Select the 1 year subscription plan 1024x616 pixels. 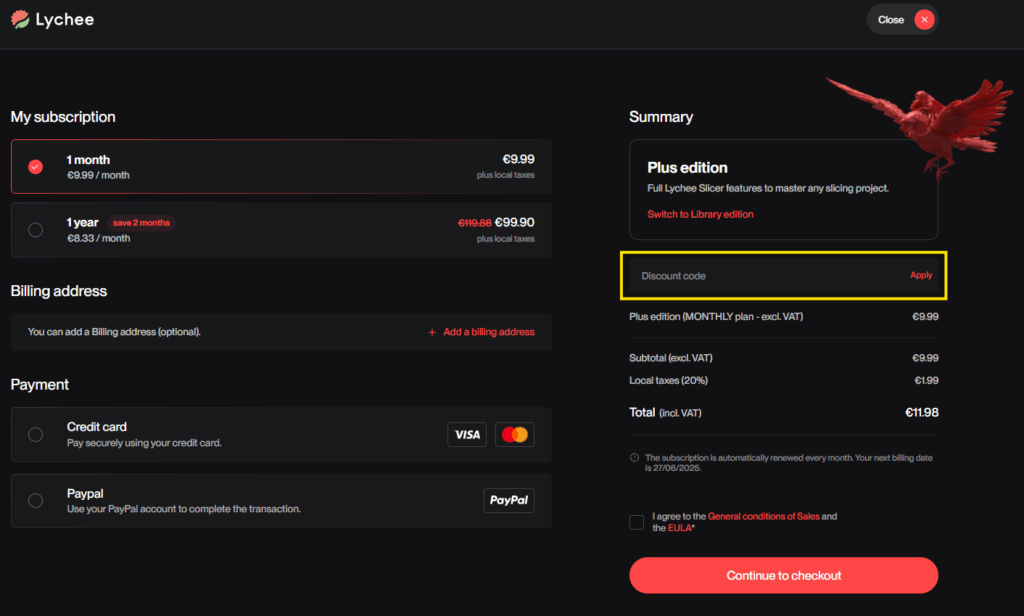[35, 229]
